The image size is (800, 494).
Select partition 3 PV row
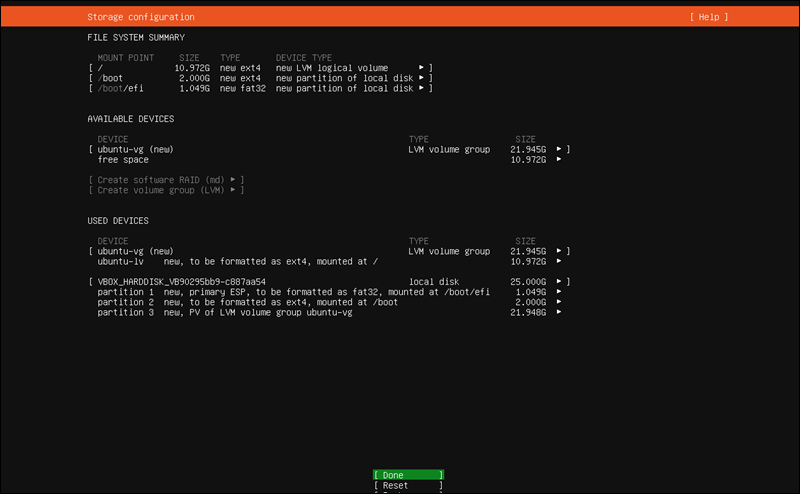pos(329,312)
